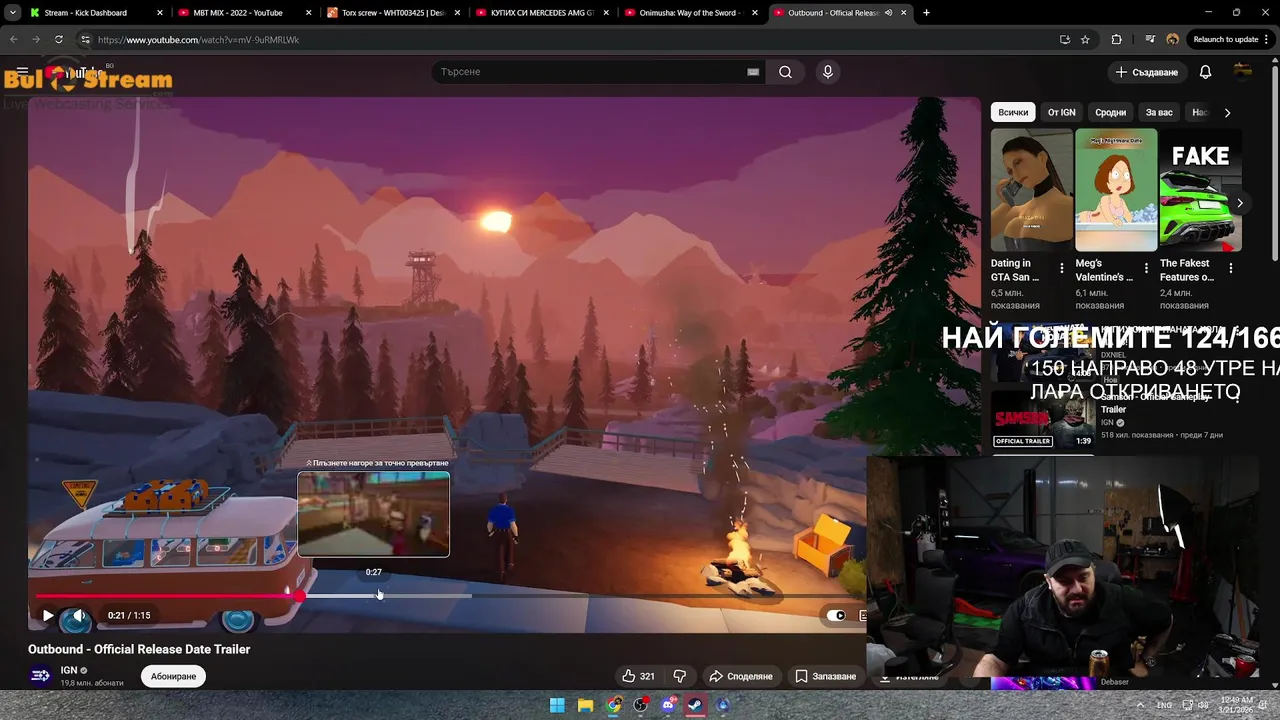The height and width of the screenshot is (720, 1280).
Task: Open the YouTube account avatar menu
Action: coord(1243,71)
